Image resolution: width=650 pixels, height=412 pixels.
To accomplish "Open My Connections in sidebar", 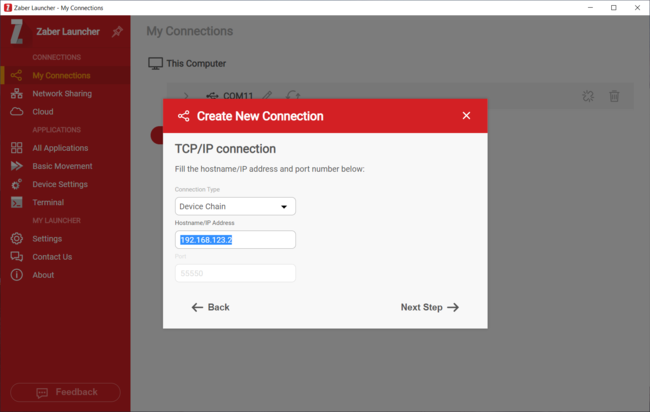I will tap(61, 75).
